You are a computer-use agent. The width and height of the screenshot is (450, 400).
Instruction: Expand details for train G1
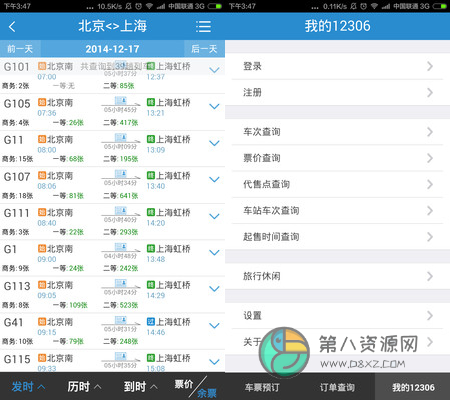tap(214, 252)
